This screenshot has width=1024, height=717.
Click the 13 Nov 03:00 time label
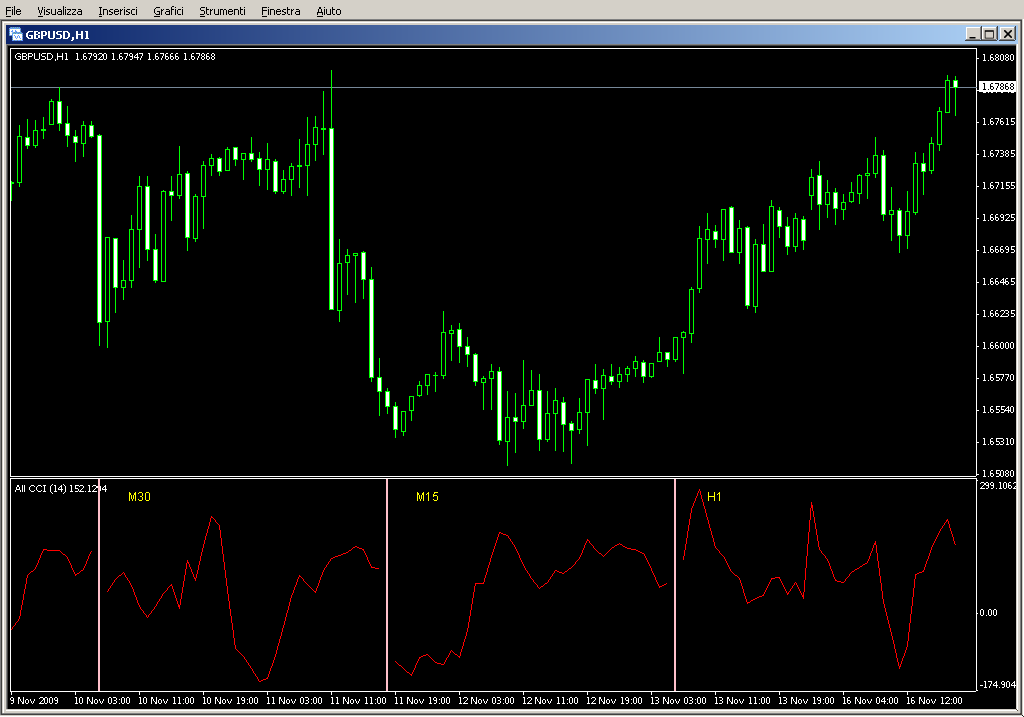coord(678,701)
